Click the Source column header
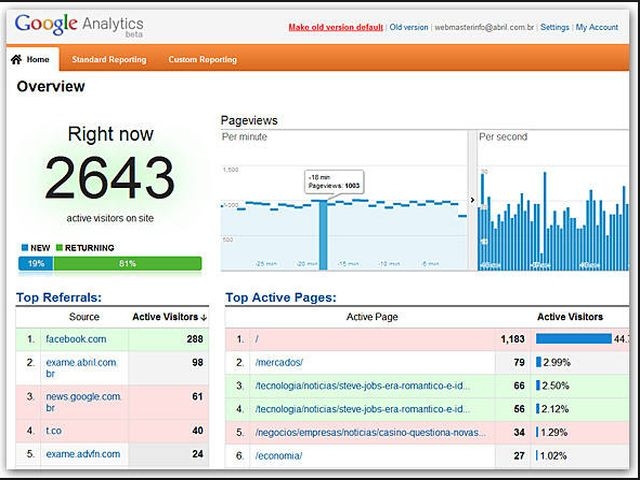 [x=84, y=317]
